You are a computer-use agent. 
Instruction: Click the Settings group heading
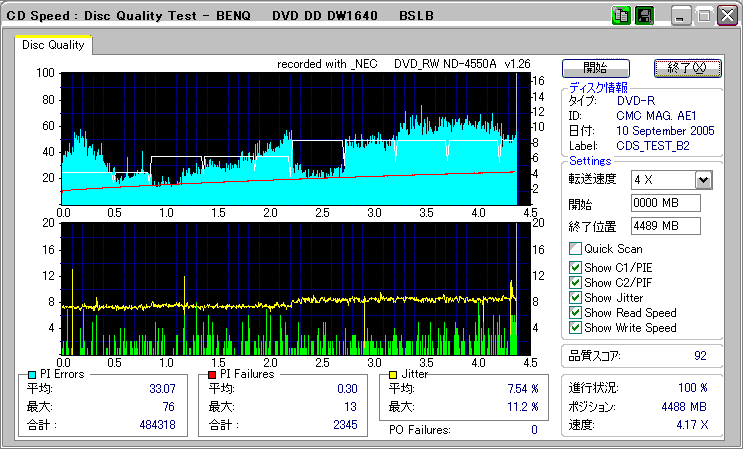[590, 161]
